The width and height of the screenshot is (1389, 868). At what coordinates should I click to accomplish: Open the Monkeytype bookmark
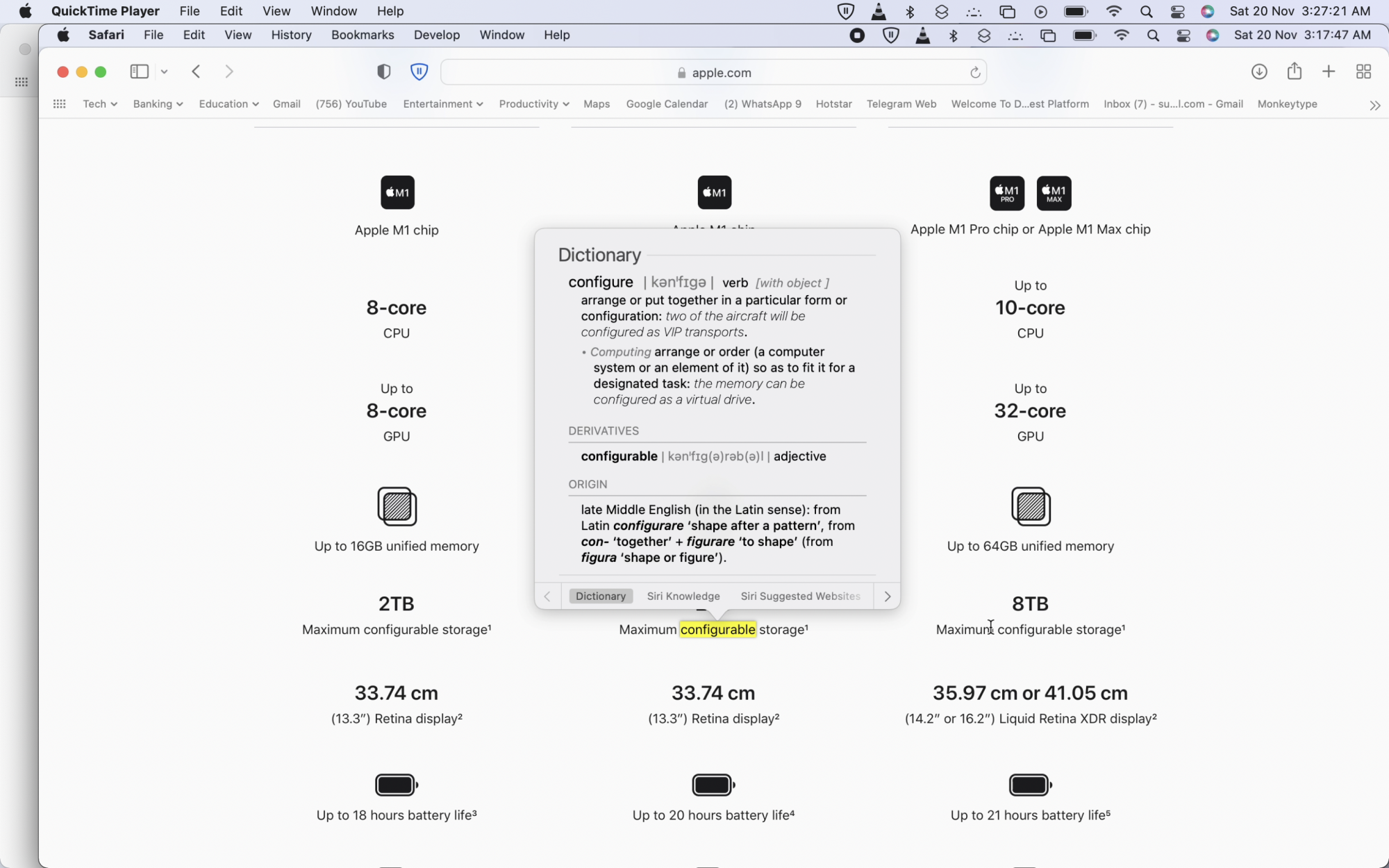coord(1287,104)
